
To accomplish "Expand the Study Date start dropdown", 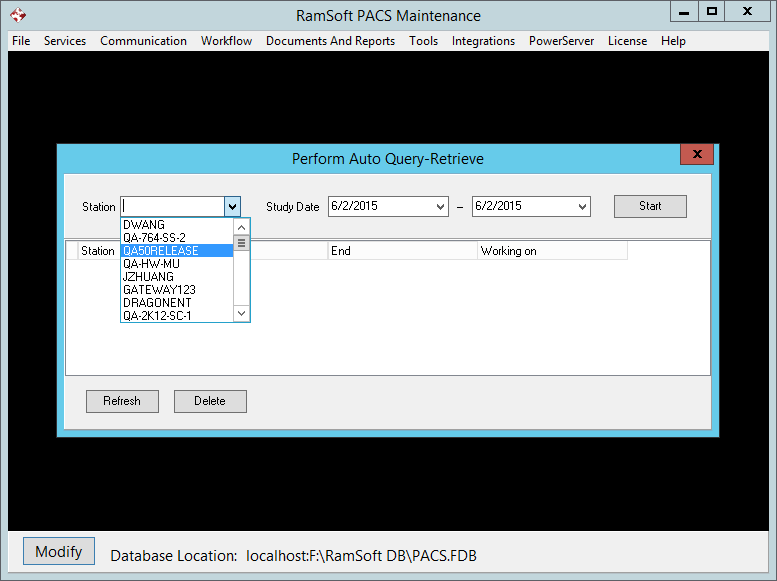I will (441, 206).
